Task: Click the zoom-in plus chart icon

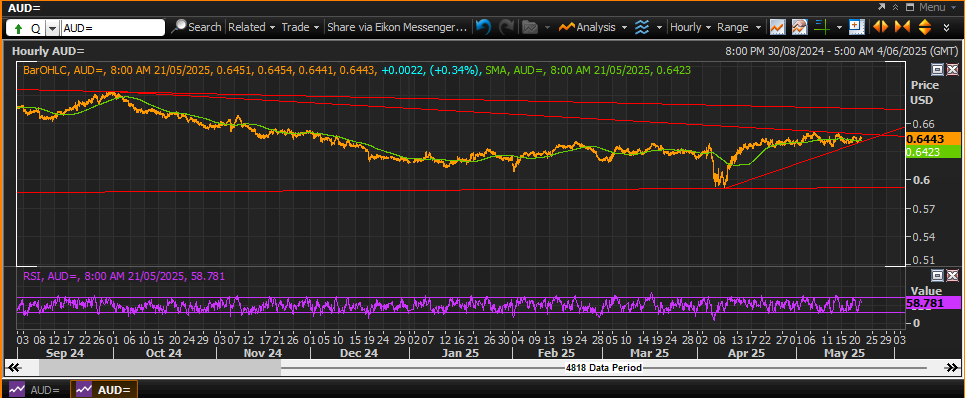Action: pos(855,27)
